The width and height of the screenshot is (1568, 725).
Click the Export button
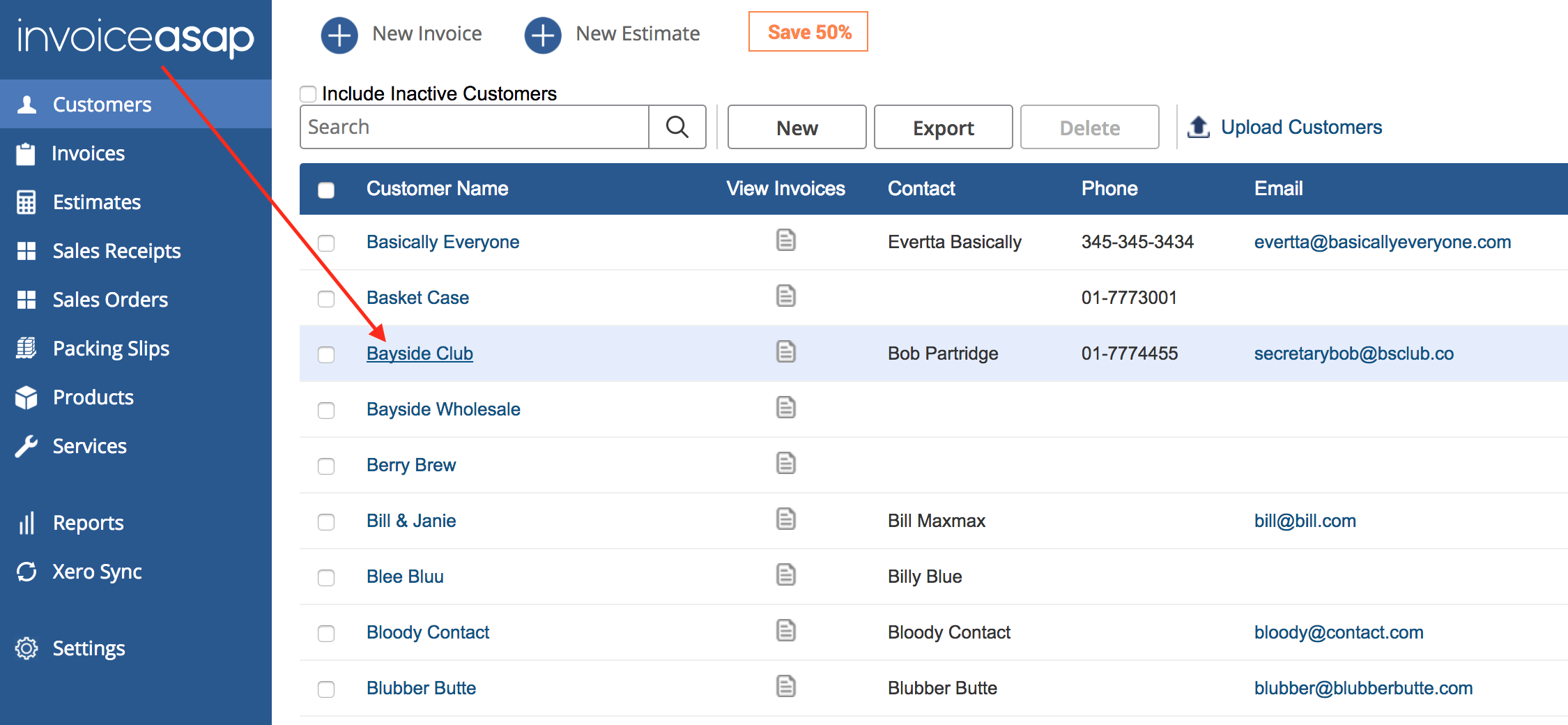tap(944, 127)
